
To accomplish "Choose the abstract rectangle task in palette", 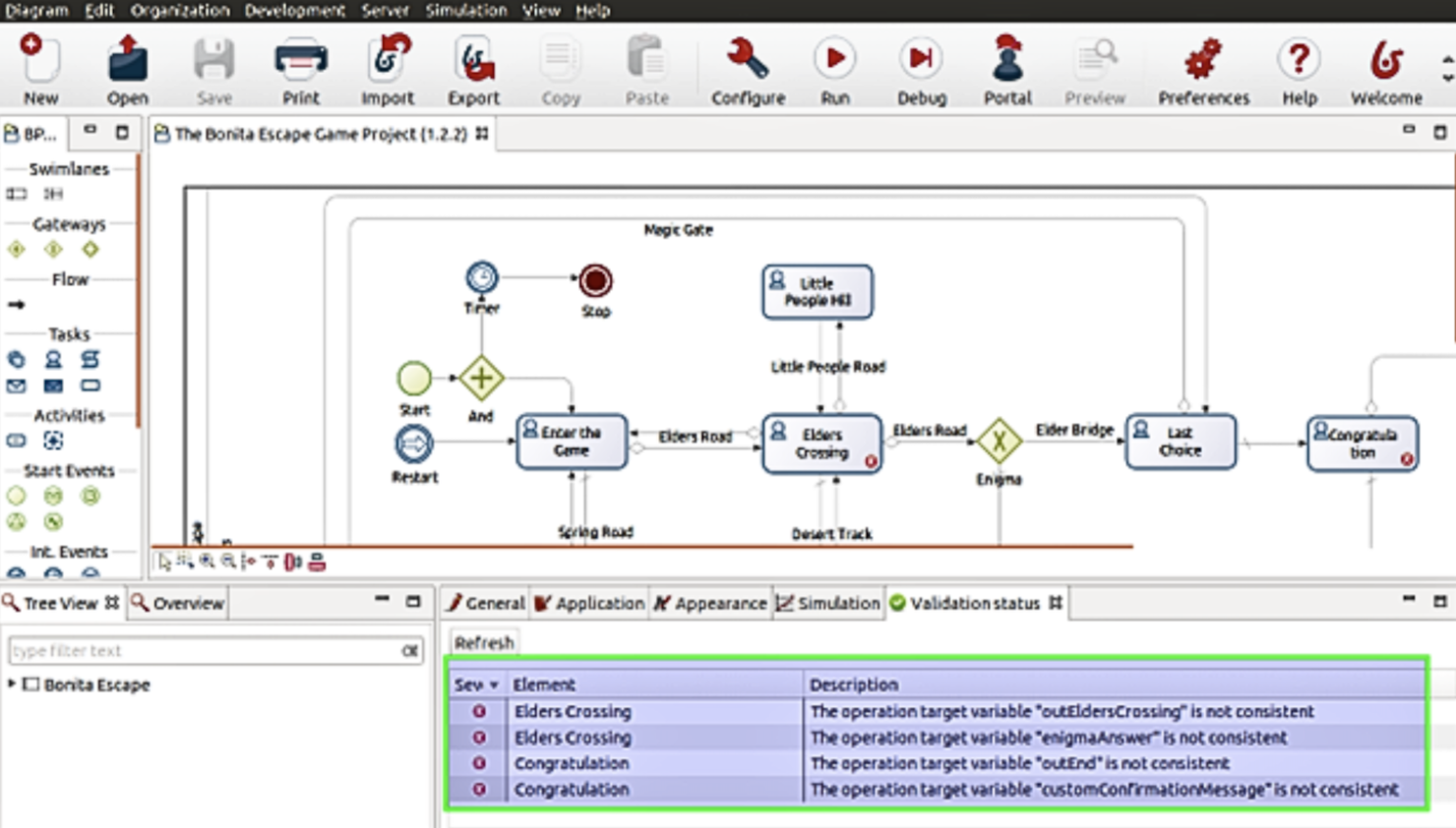I will coord(91,385).
